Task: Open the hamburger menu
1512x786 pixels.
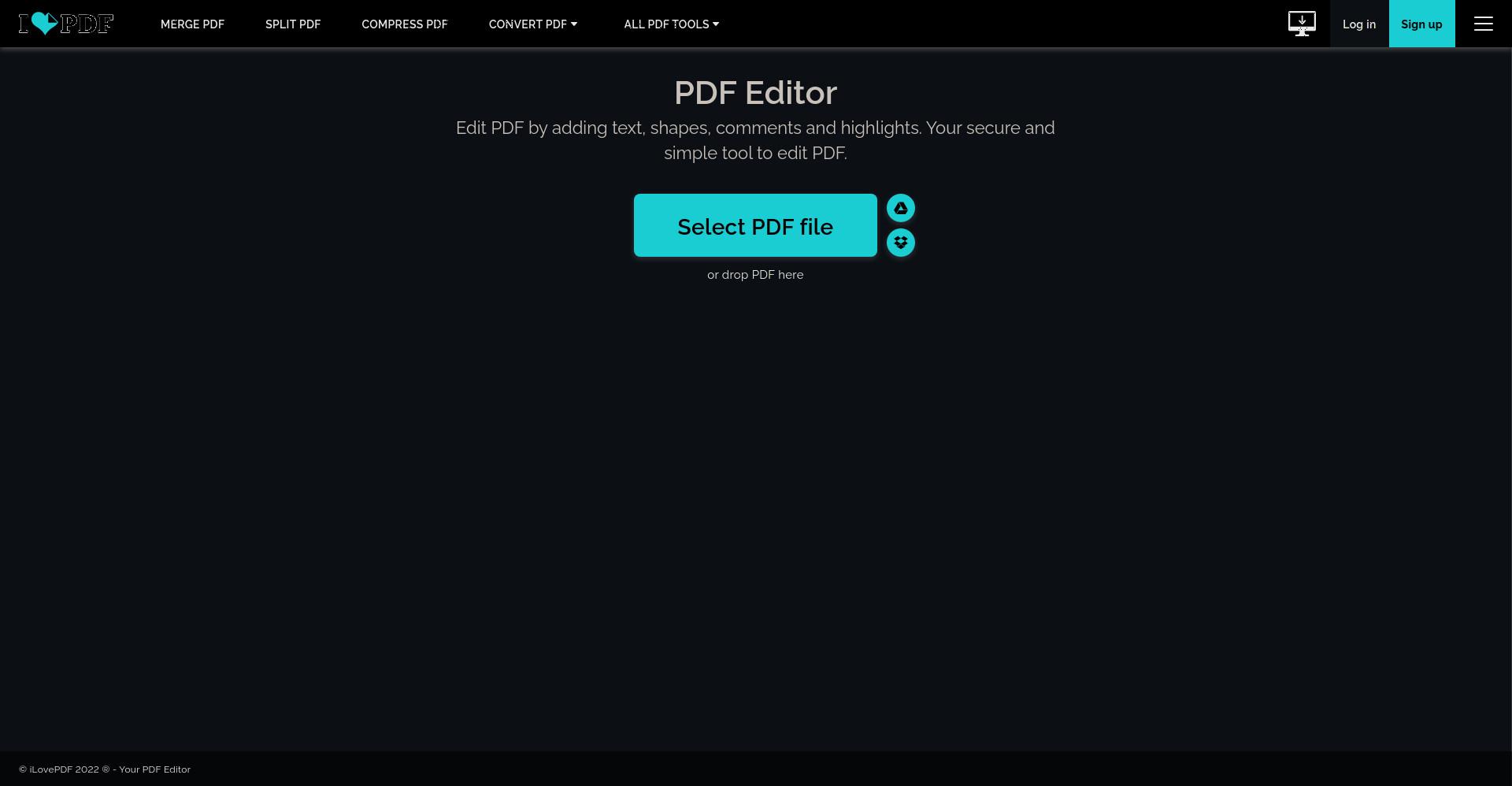Action: (x=1484, y=24)
